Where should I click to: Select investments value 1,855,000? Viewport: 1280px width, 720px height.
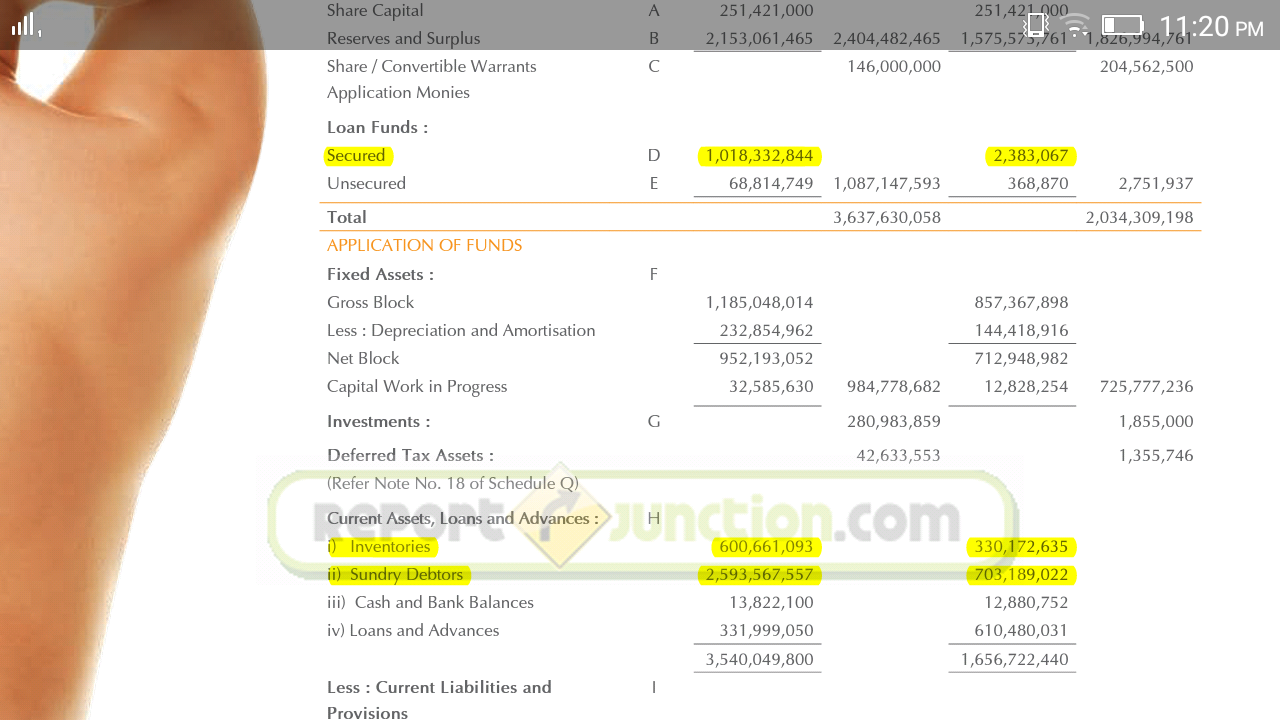pyautogui.click(x=1156, y=422)
